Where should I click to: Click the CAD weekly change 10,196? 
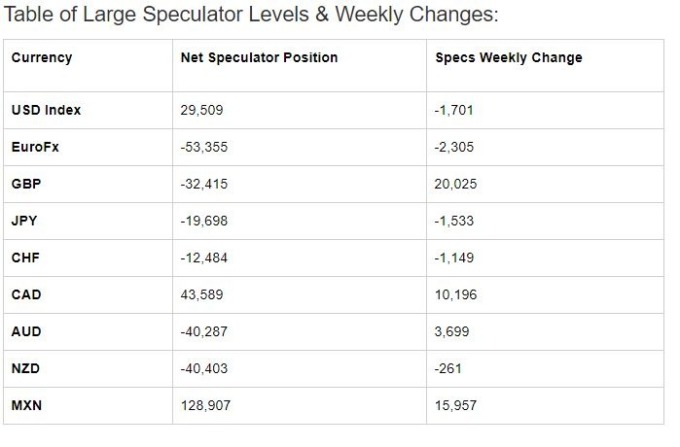pyautogui.click(x=456, y=294)
